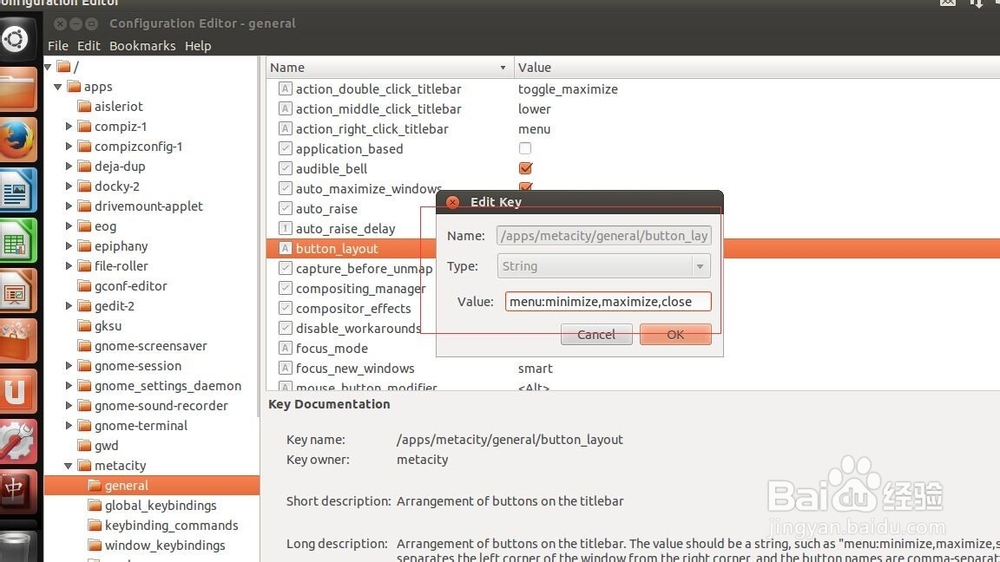1000x562 pixels.
Task: Select the gnome-terminal tree item
Action: coord(141,425)
